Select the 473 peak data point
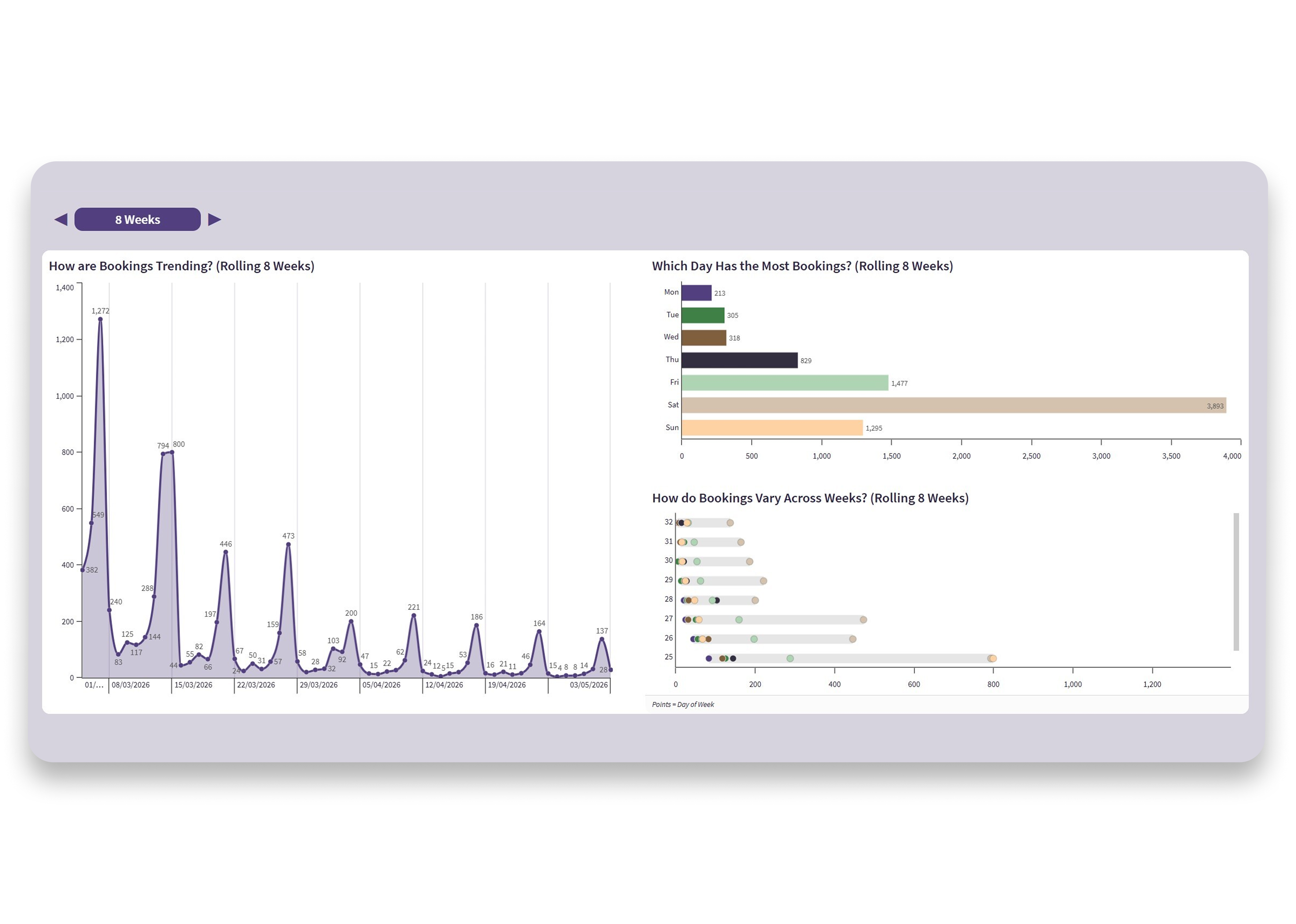The image size is (1296, 924). tap(289, 544)
